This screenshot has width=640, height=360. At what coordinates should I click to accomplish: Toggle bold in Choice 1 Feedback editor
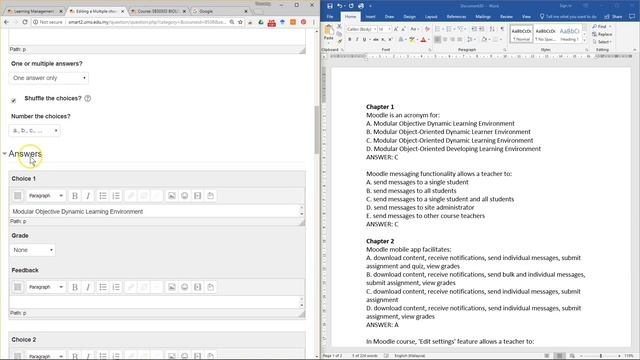(75, 287)
